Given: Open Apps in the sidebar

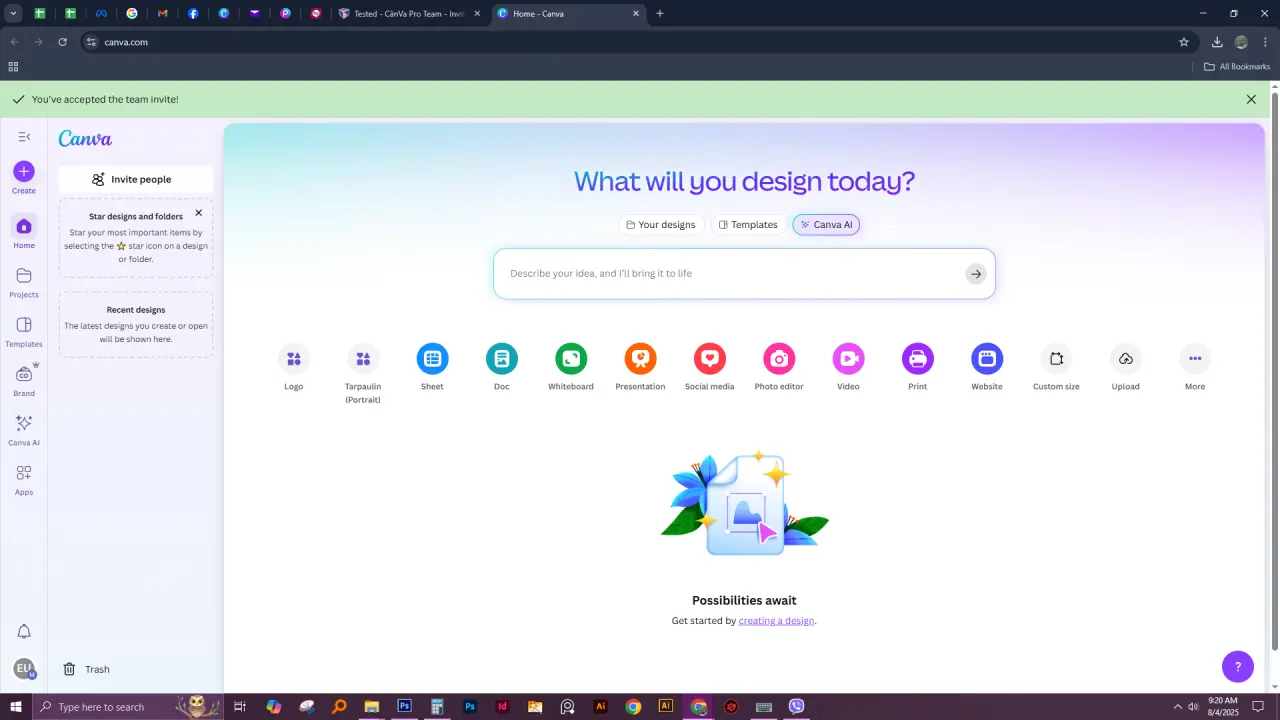Looking at the screenshot, I should click(24, 479).
